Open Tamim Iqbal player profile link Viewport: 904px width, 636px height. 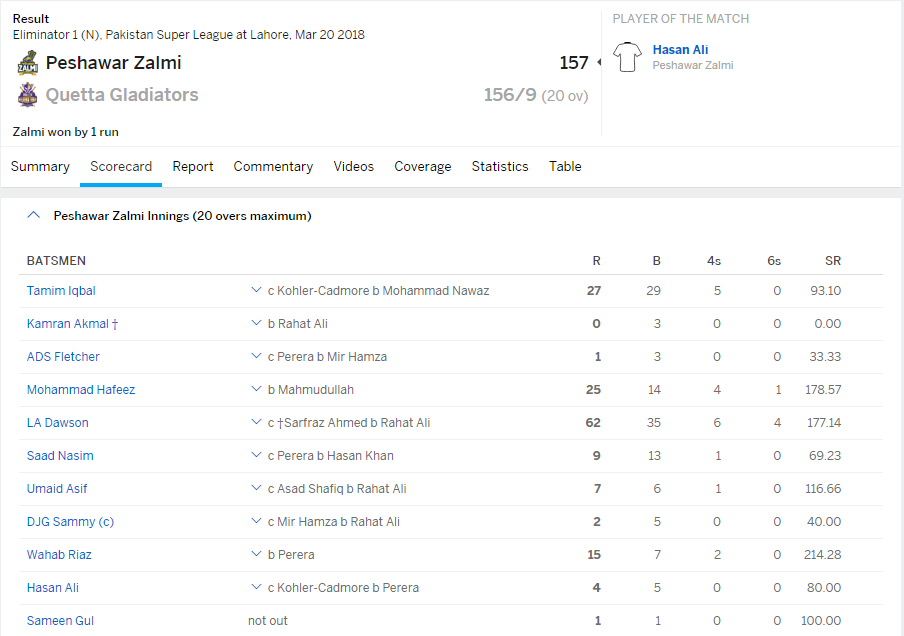61,291
